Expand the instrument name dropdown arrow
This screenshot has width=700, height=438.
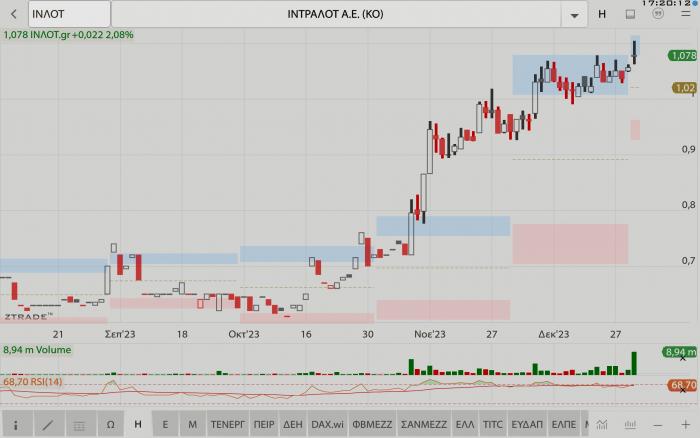click(574, 15)
